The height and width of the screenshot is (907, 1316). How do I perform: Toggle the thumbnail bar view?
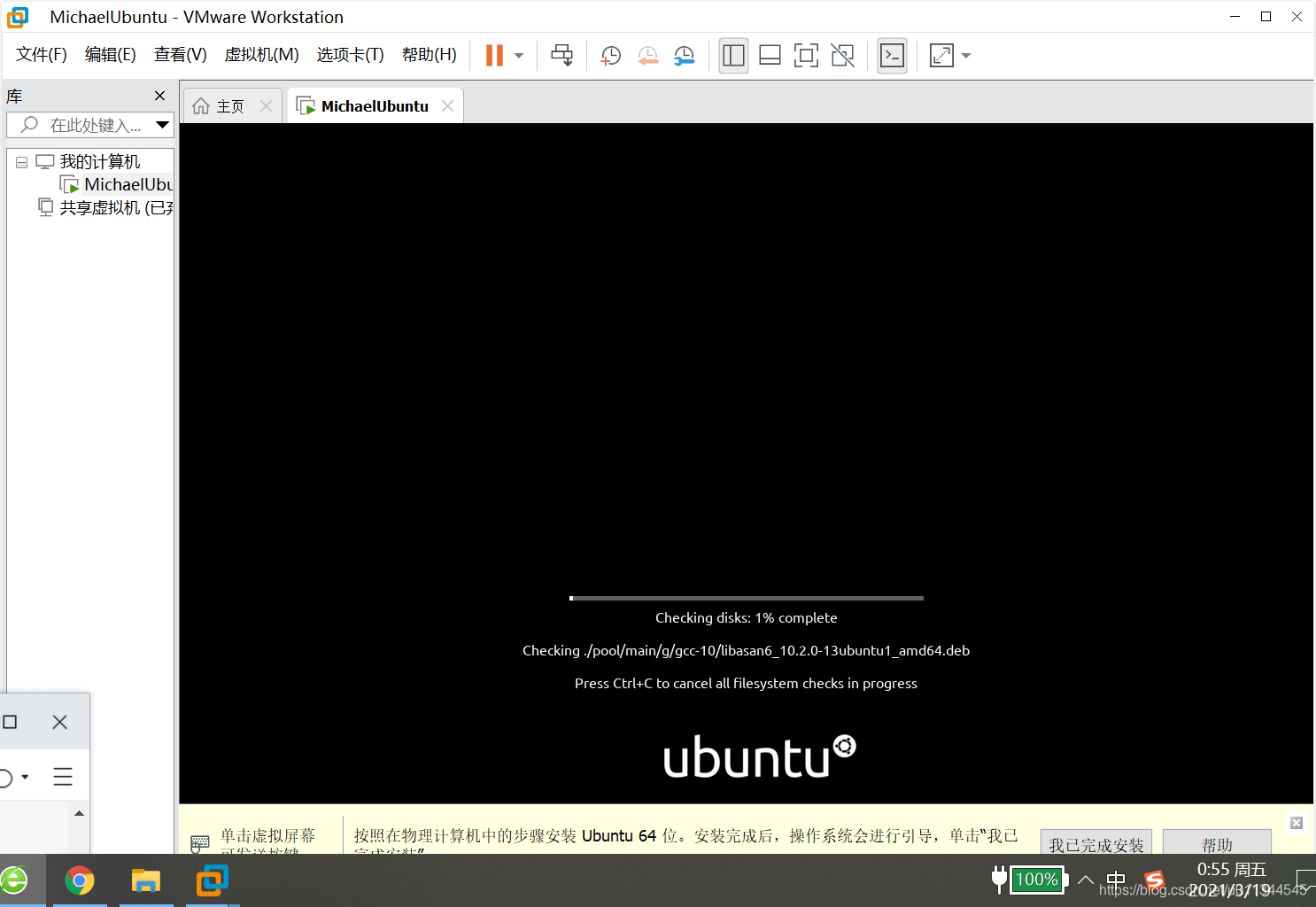point(770,56)
